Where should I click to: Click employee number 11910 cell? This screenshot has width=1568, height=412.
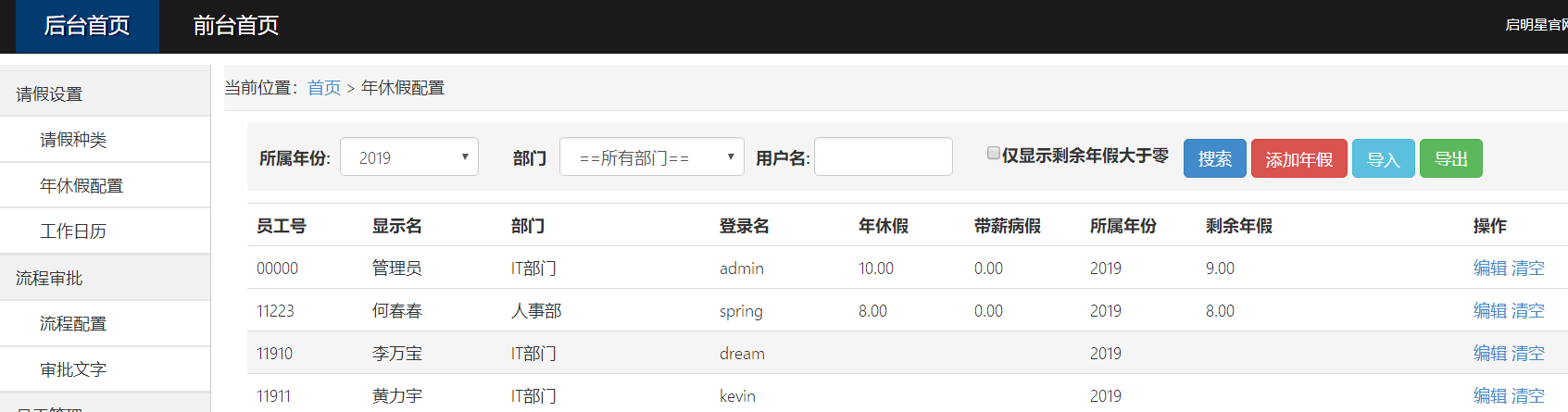click(275, 354)
